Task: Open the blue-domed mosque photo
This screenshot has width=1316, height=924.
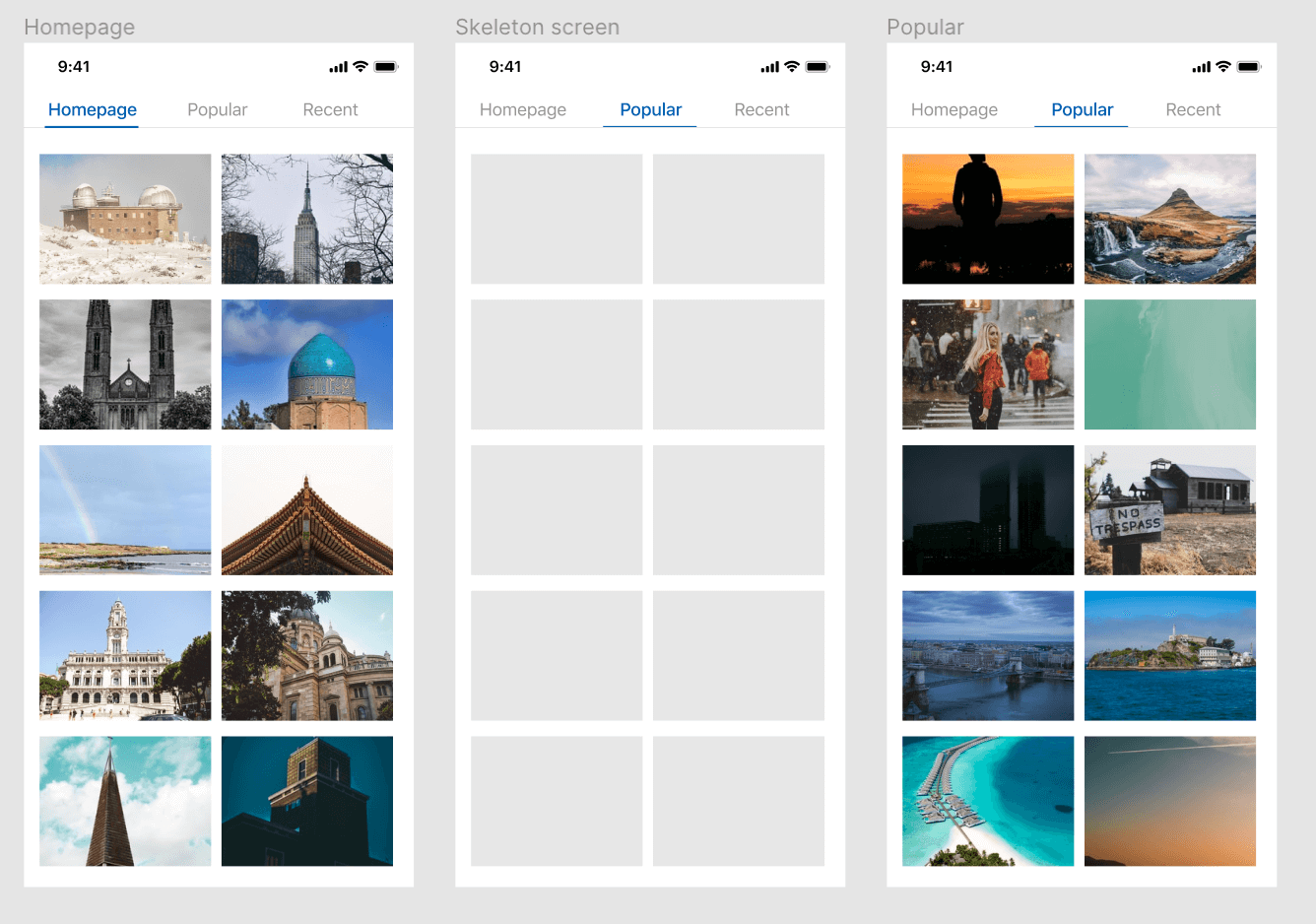Action: click(x=307, y=364)
